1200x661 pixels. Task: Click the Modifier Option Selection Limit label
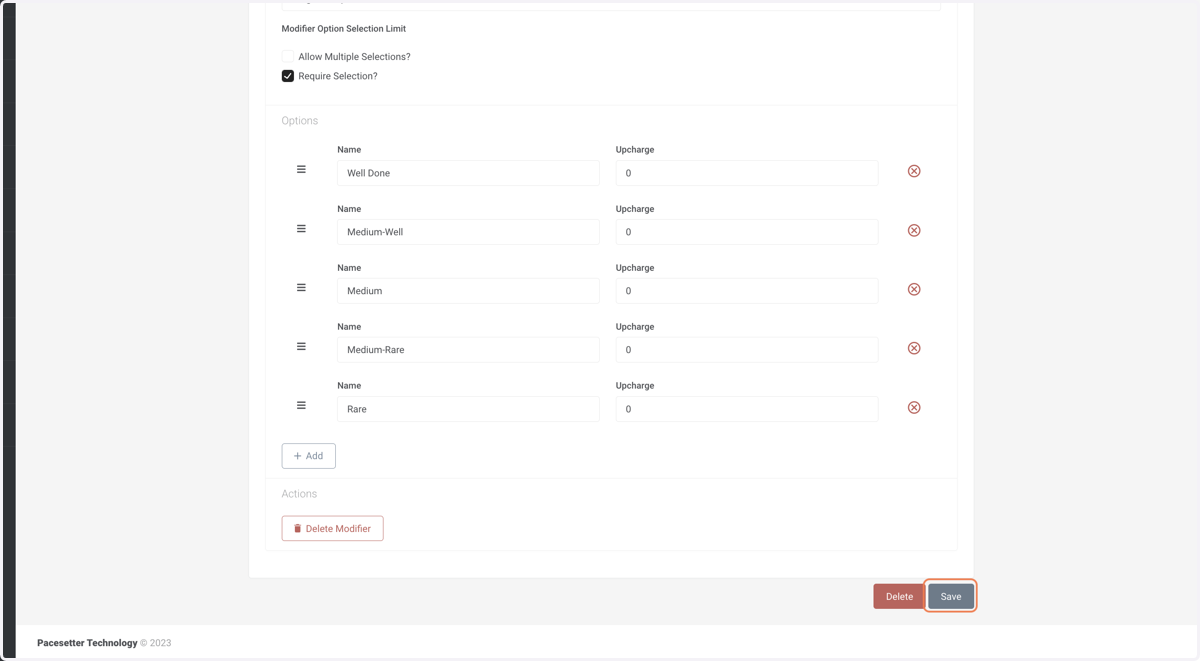(344, 29)
